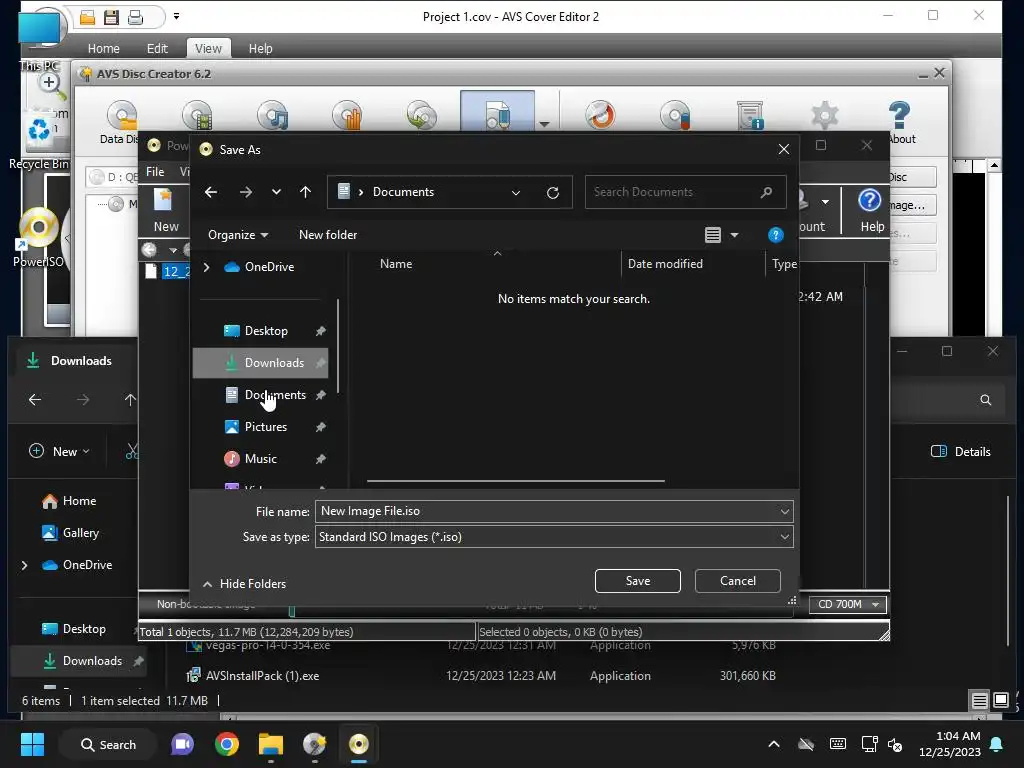Image resolution: width=1024 pixels, height=768 pixels.
Task: Open PowerISO File menu
Action: pos(155,172)
